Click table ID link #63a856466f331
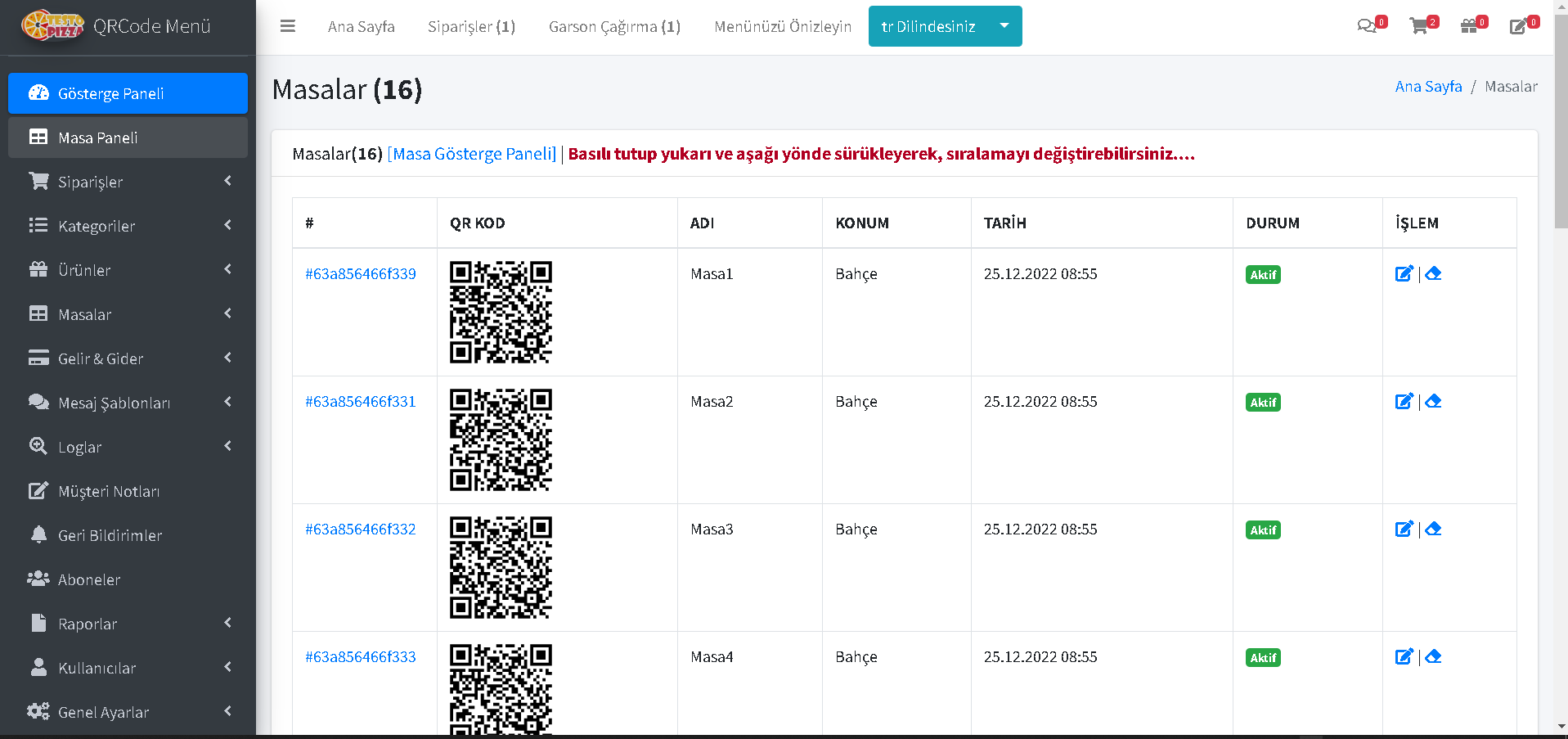Image resolution: width=1568 pixels, height=739 pixels. 361,402
